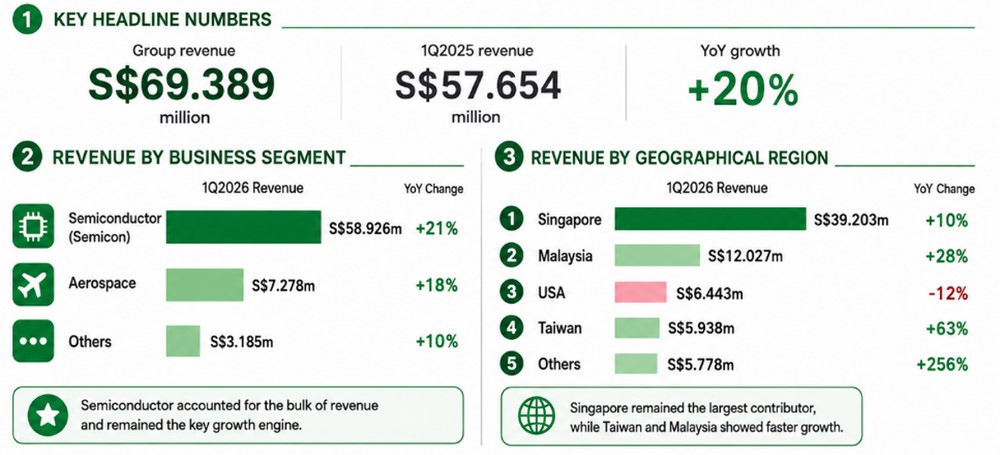Screen dimensions: 1000x455
Task: Click the Others three-dots icon
Action: [x=33, y=341]
